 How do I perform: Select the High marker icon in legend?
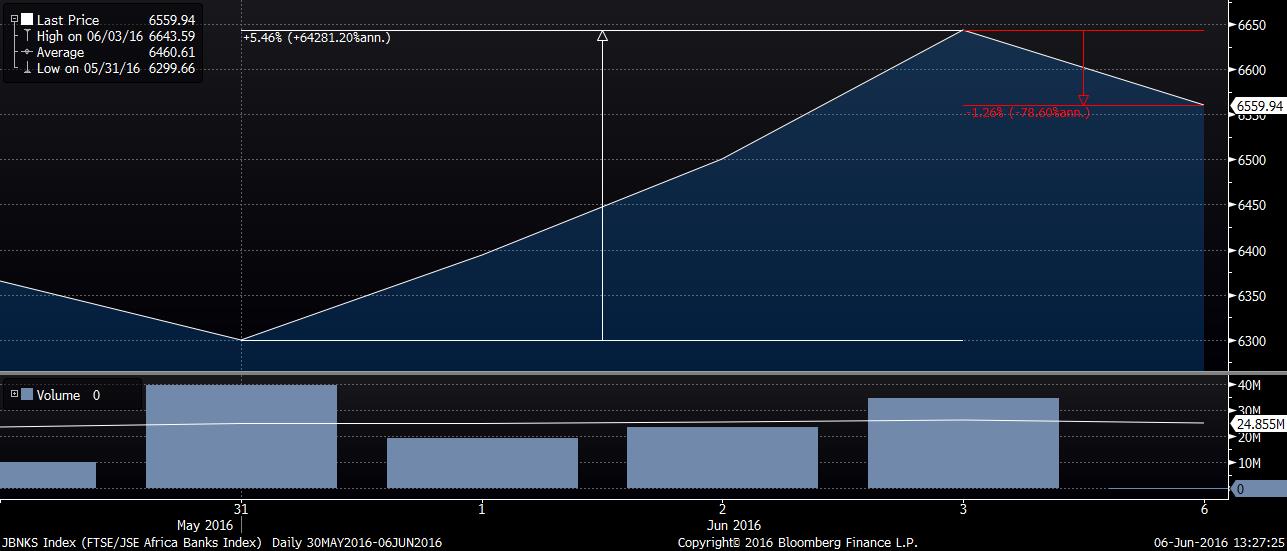click(27, 36)
